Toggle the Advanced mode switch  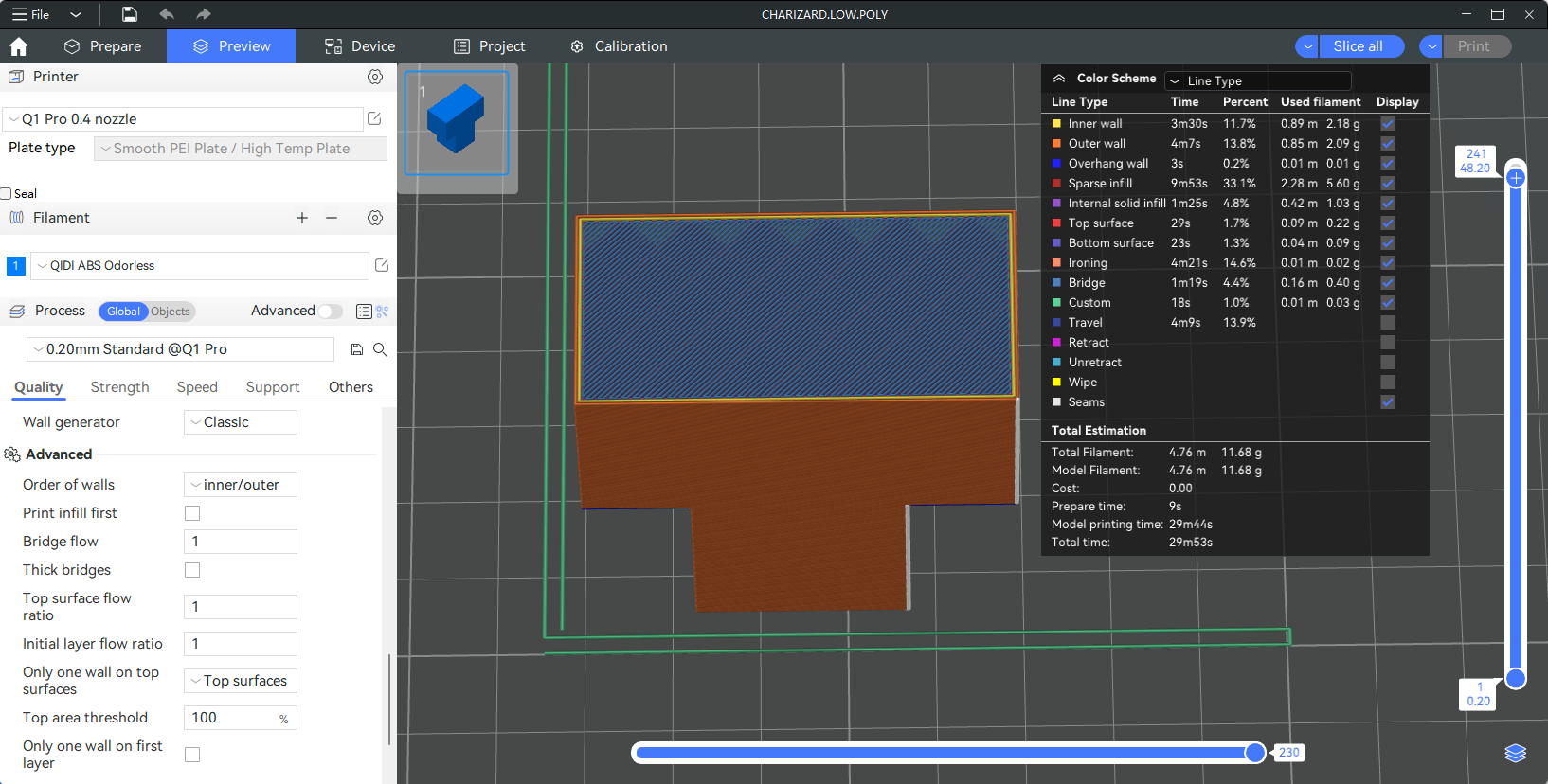point(330,312)
